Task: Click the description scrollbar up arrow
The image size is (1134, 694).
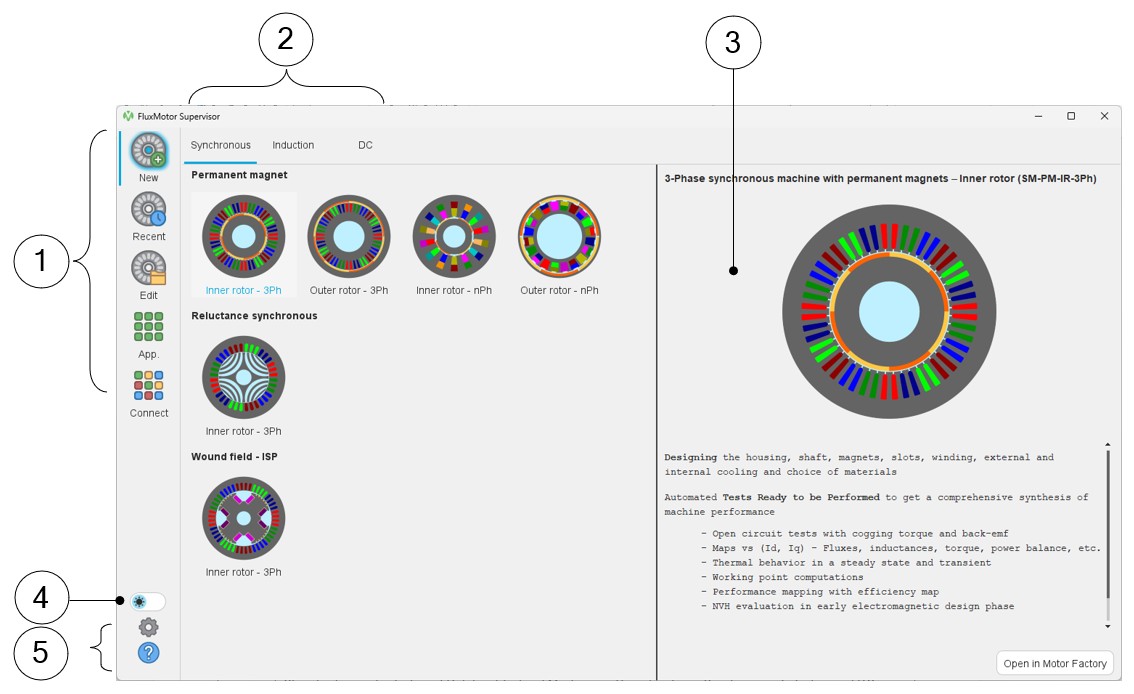Action: (x=1107, y=445)
